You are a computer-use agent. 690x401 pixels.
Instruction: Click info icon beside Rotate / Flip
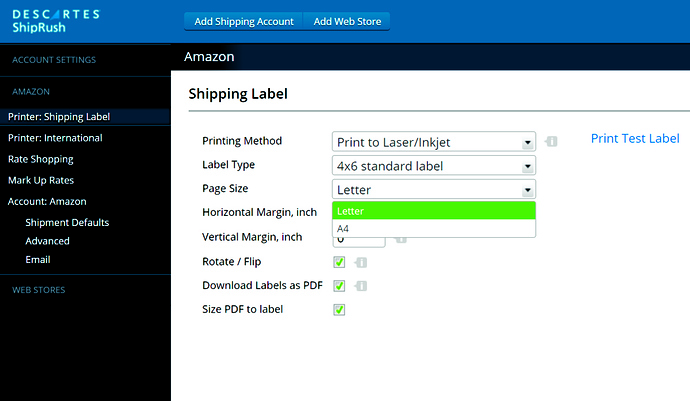click(360, 263)
